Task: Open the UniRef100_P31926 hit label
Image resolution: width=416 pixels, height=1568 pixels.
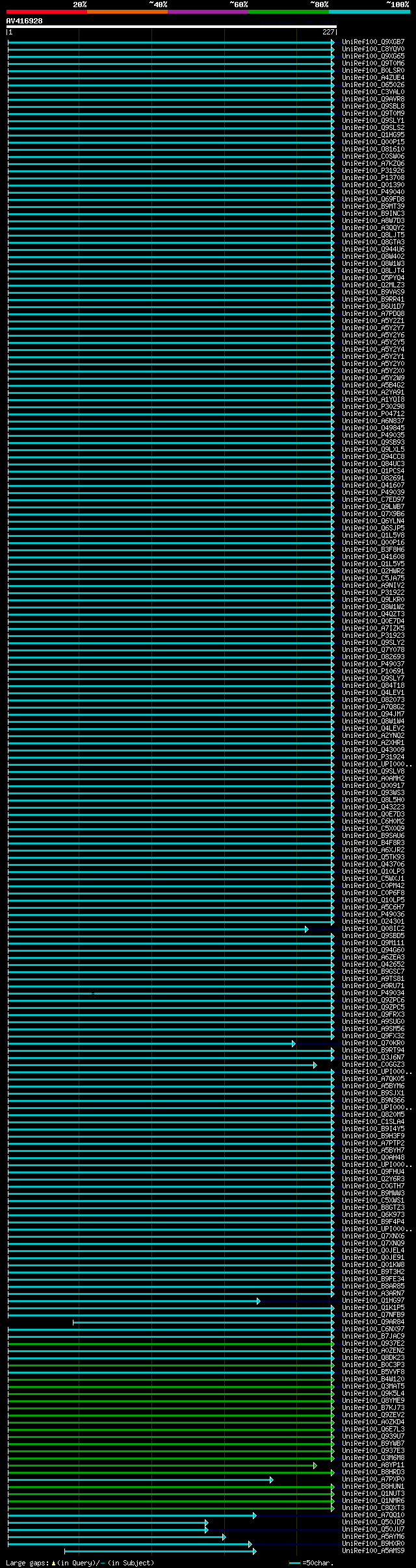Action: pos(373,171)
